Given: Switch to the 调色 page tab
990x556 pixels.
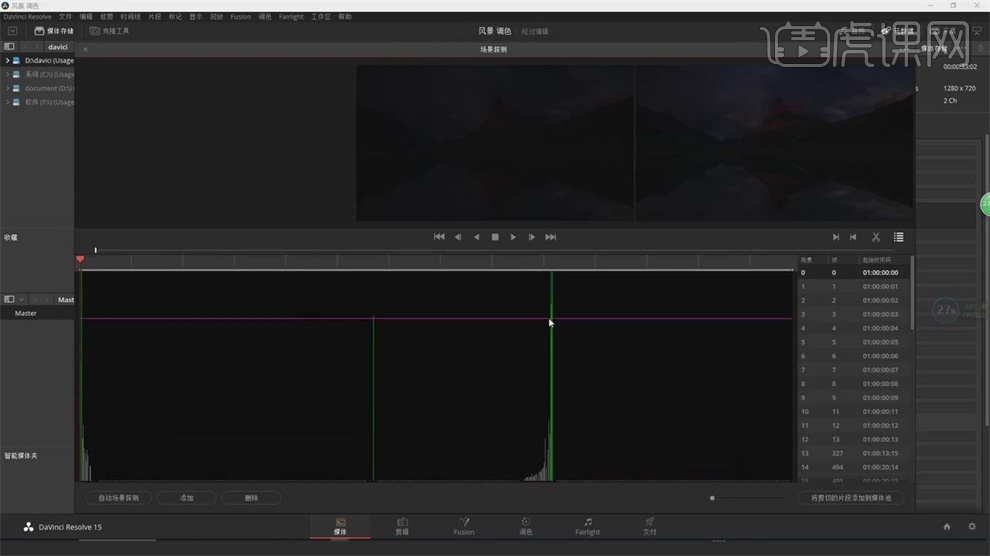Looking at the screenshot, I should pyautogui.click(x=525, y=526).
